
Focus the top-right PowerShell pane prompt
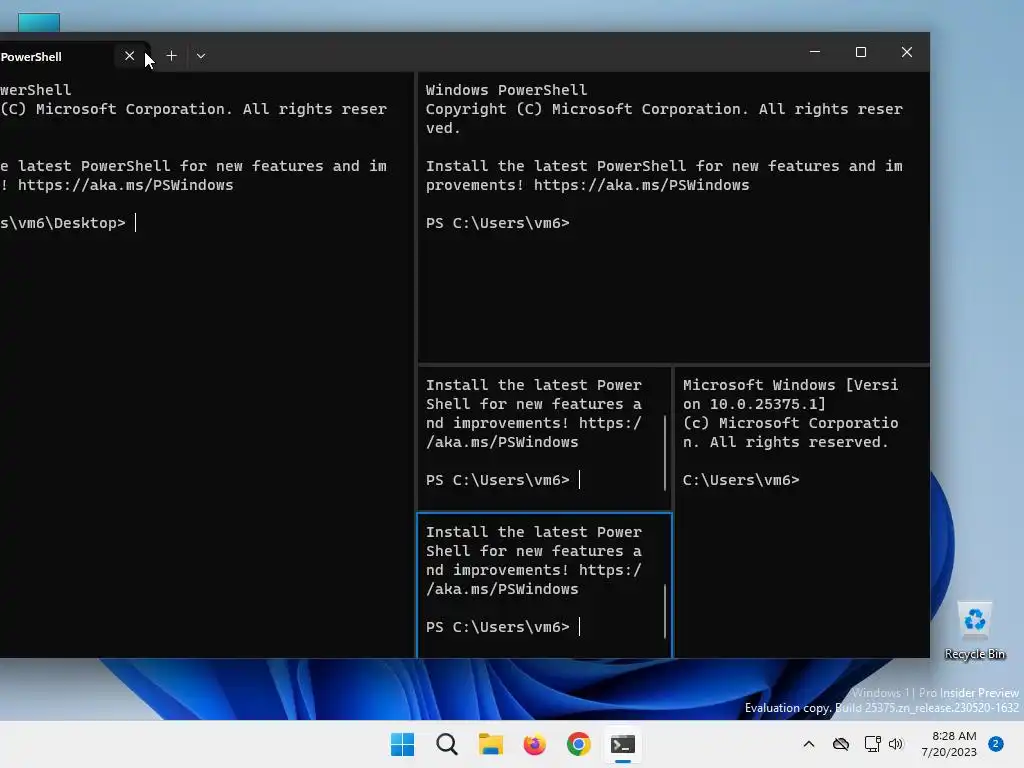click(498, 223)
